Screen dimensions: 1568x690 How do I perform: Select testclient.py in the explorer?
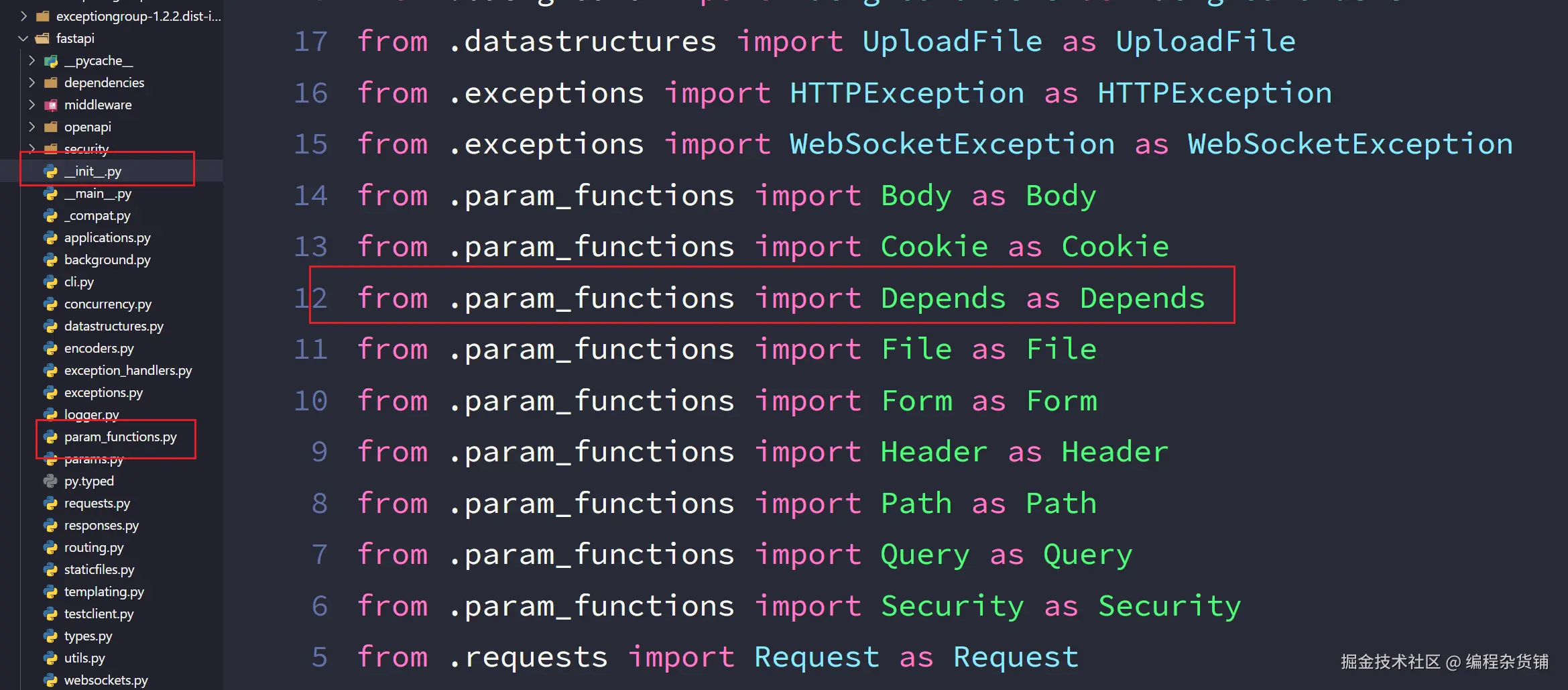(99, 614)
